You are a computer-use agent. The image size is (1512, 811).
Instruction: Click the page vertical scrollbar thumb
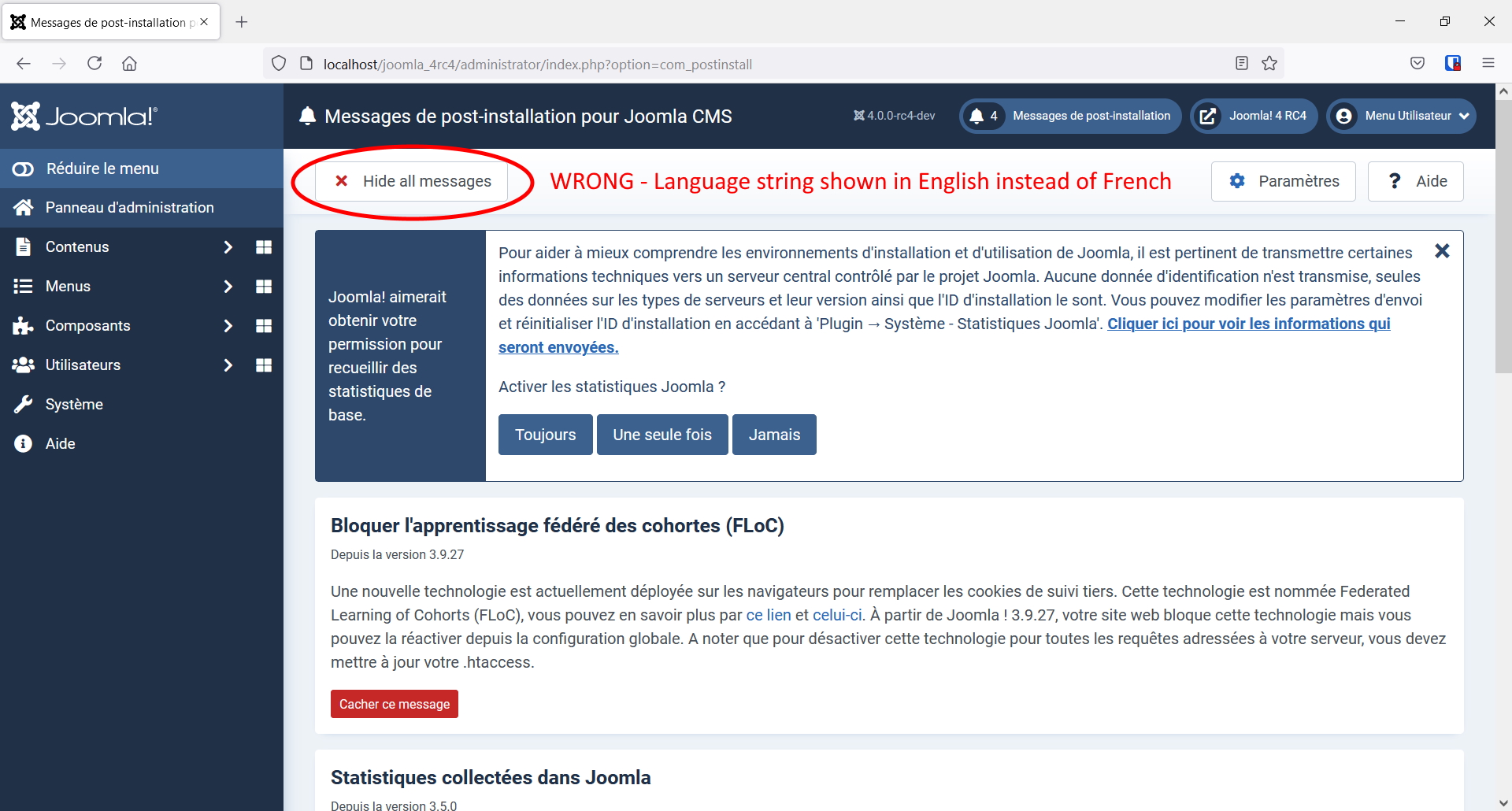[1503, 236]
